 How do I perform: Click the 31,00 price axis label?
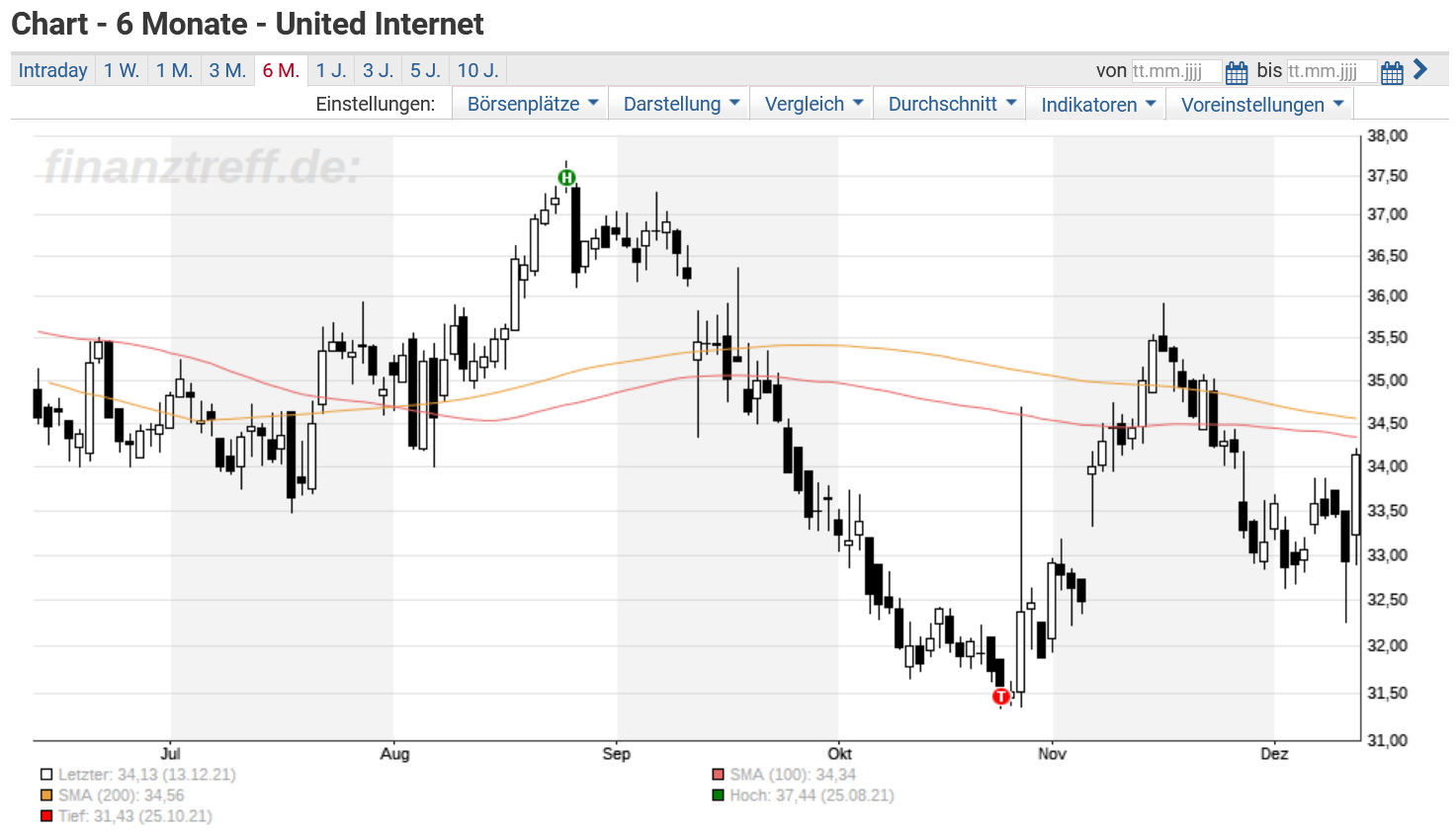(1388, 740)
